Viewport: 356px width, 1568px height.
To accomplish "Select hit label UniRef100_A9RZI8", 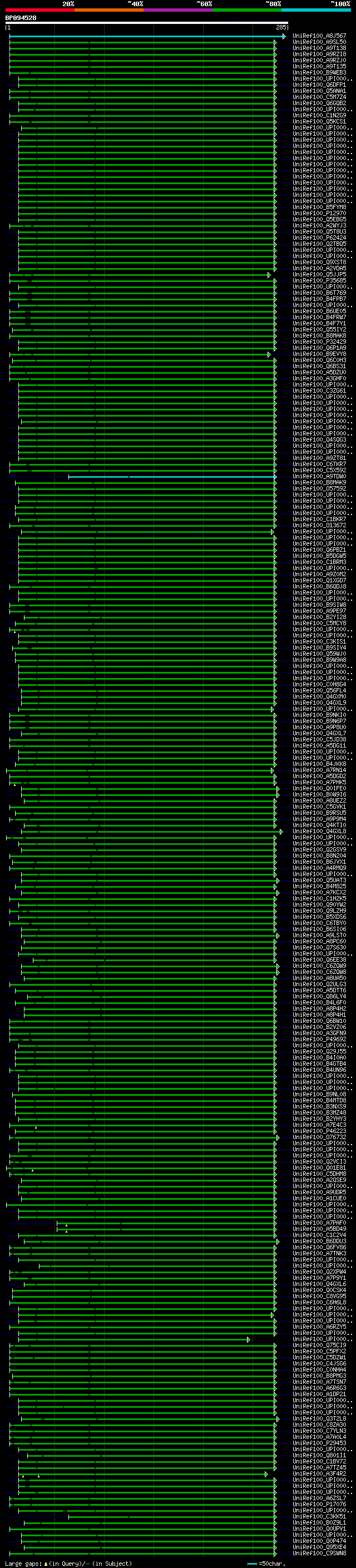I will [x=319, y=55].
